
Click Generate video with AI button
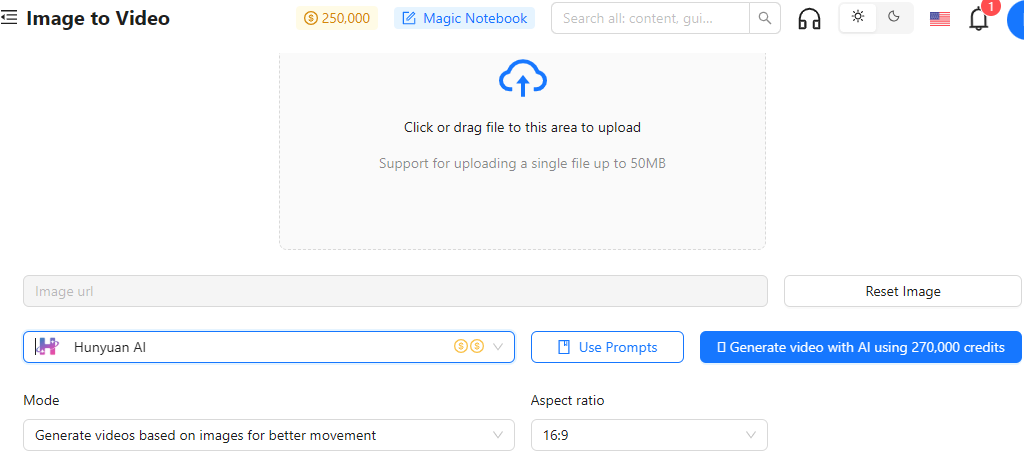(861, 347)
